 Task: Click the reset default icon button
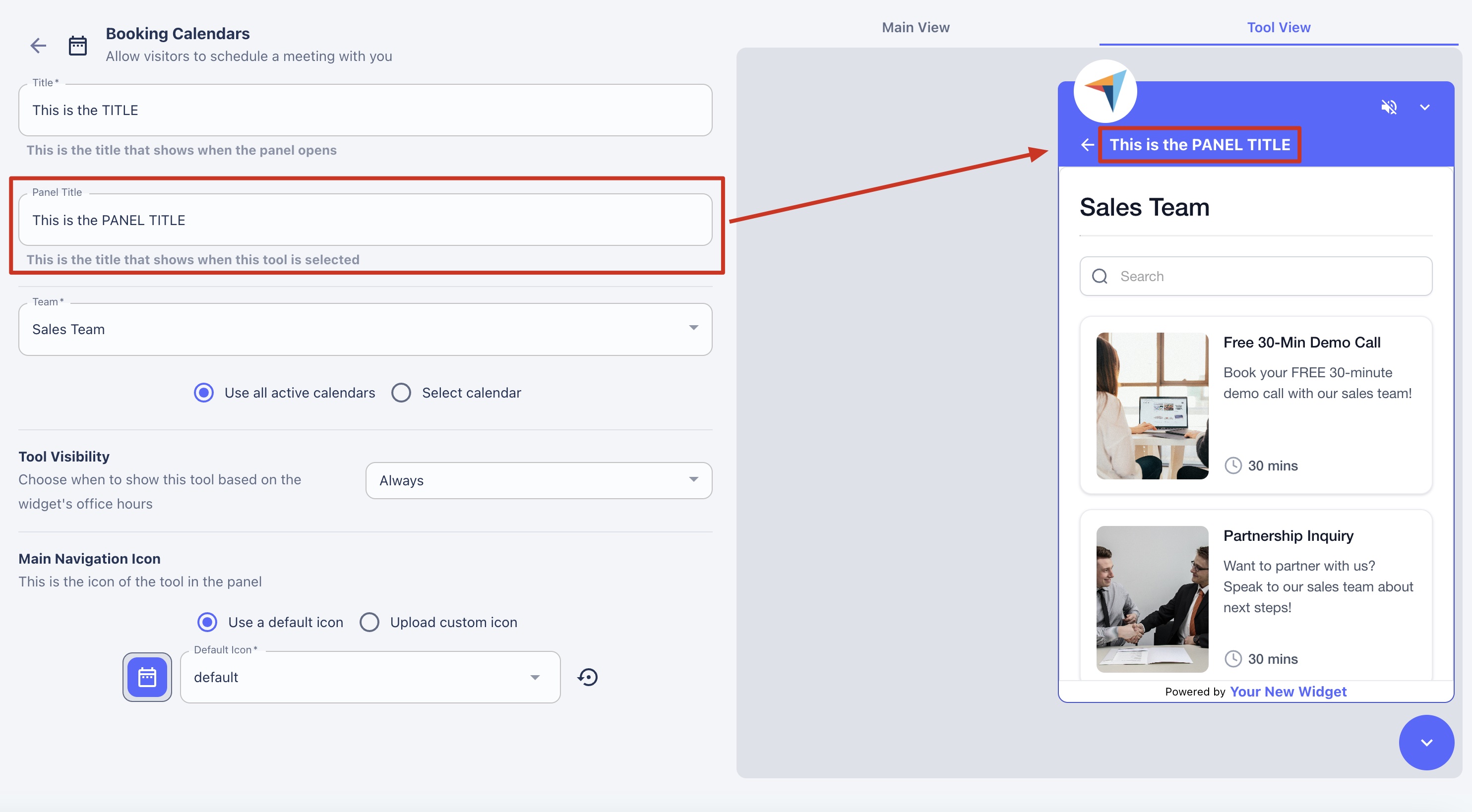coord(587,677)
